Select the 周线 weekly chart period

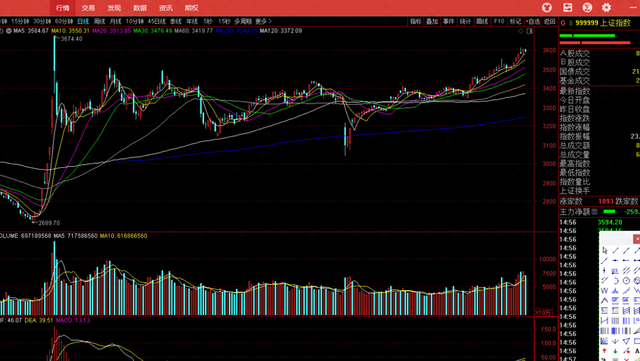[x=99, y=21]
